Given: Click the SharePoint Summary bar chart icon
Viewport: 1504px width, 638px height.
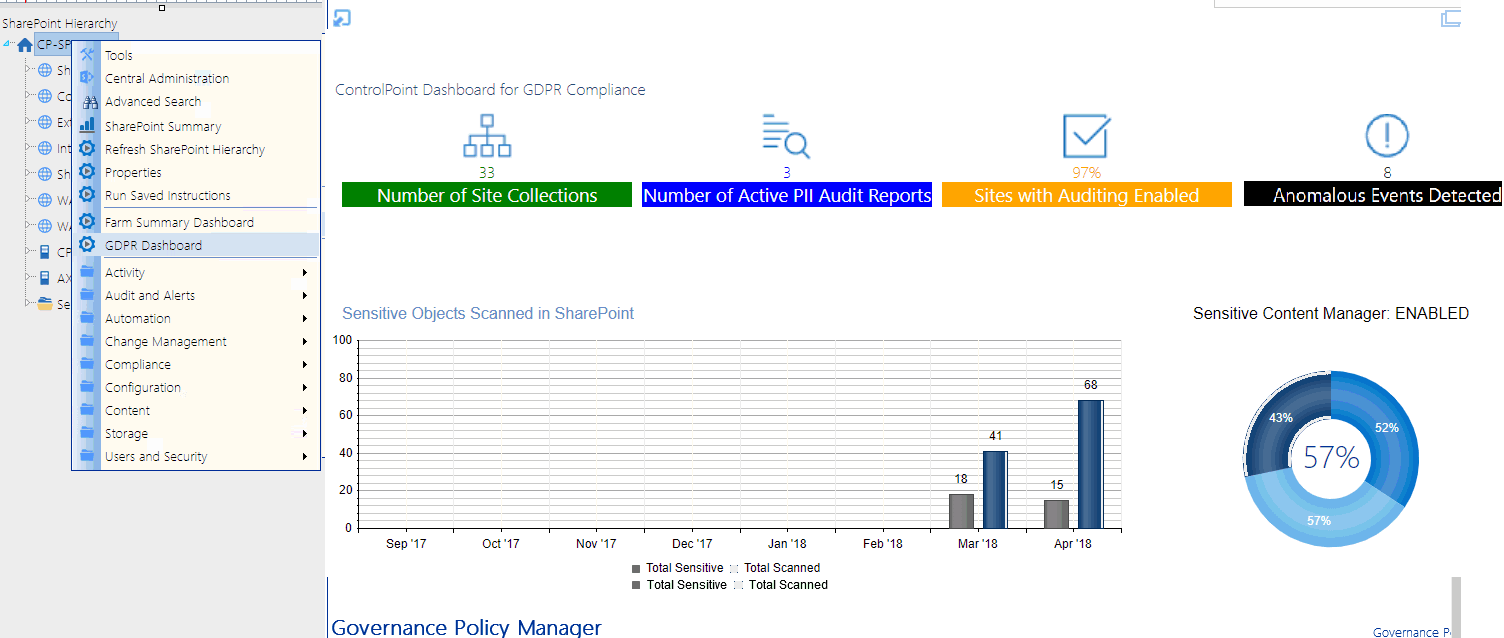Looking at the screenshot, I should (x=88, y=125).
